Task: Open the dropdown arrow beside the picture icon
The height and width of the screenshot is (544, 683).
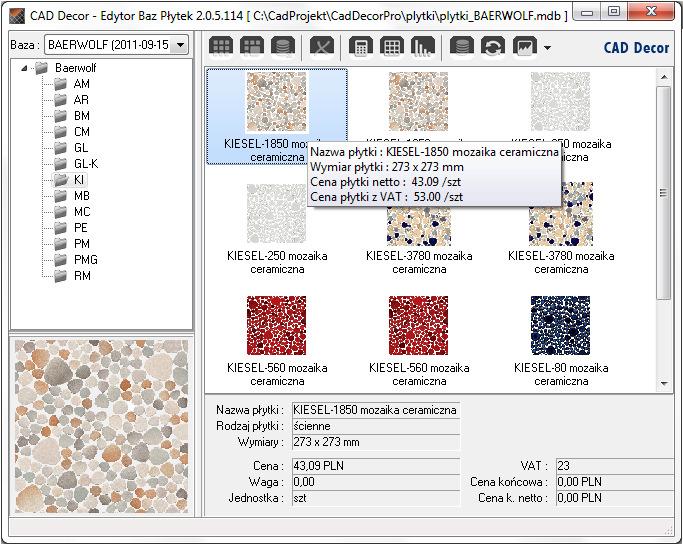Action: click(x=548, y=47)
